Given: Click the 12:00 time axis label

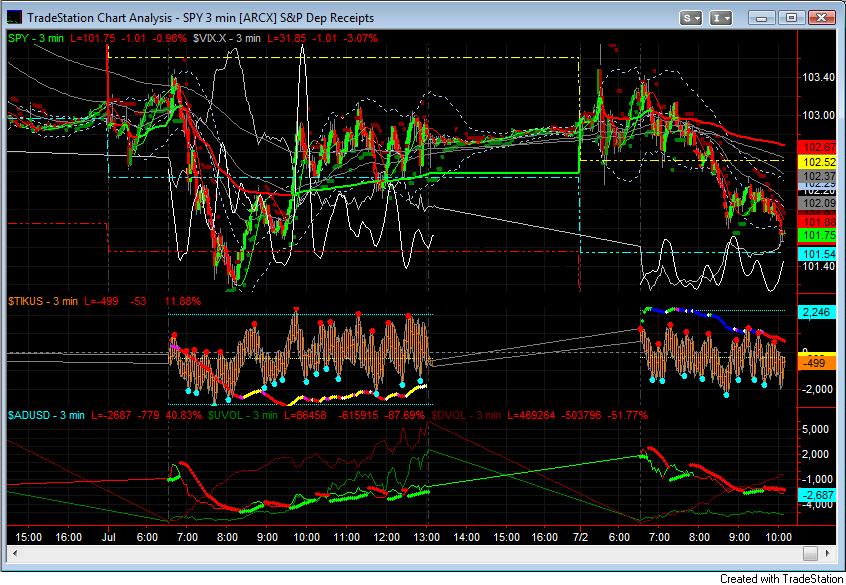Looking at the screenshot, I should [x=386, y=537].
